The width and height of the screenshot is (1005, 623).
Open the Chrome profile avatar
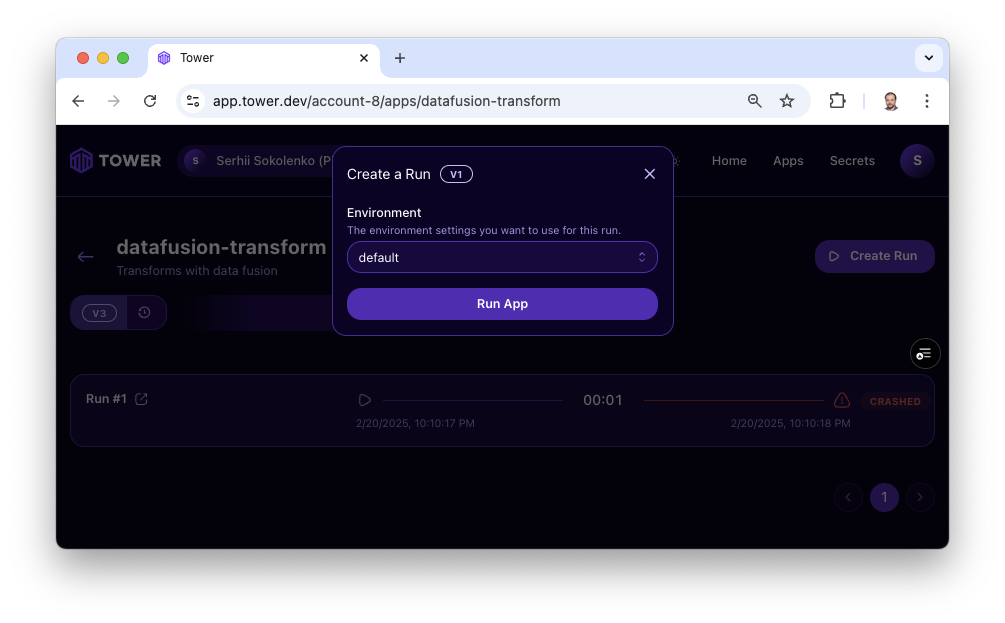pyautogui.click(x=890, y=101)
